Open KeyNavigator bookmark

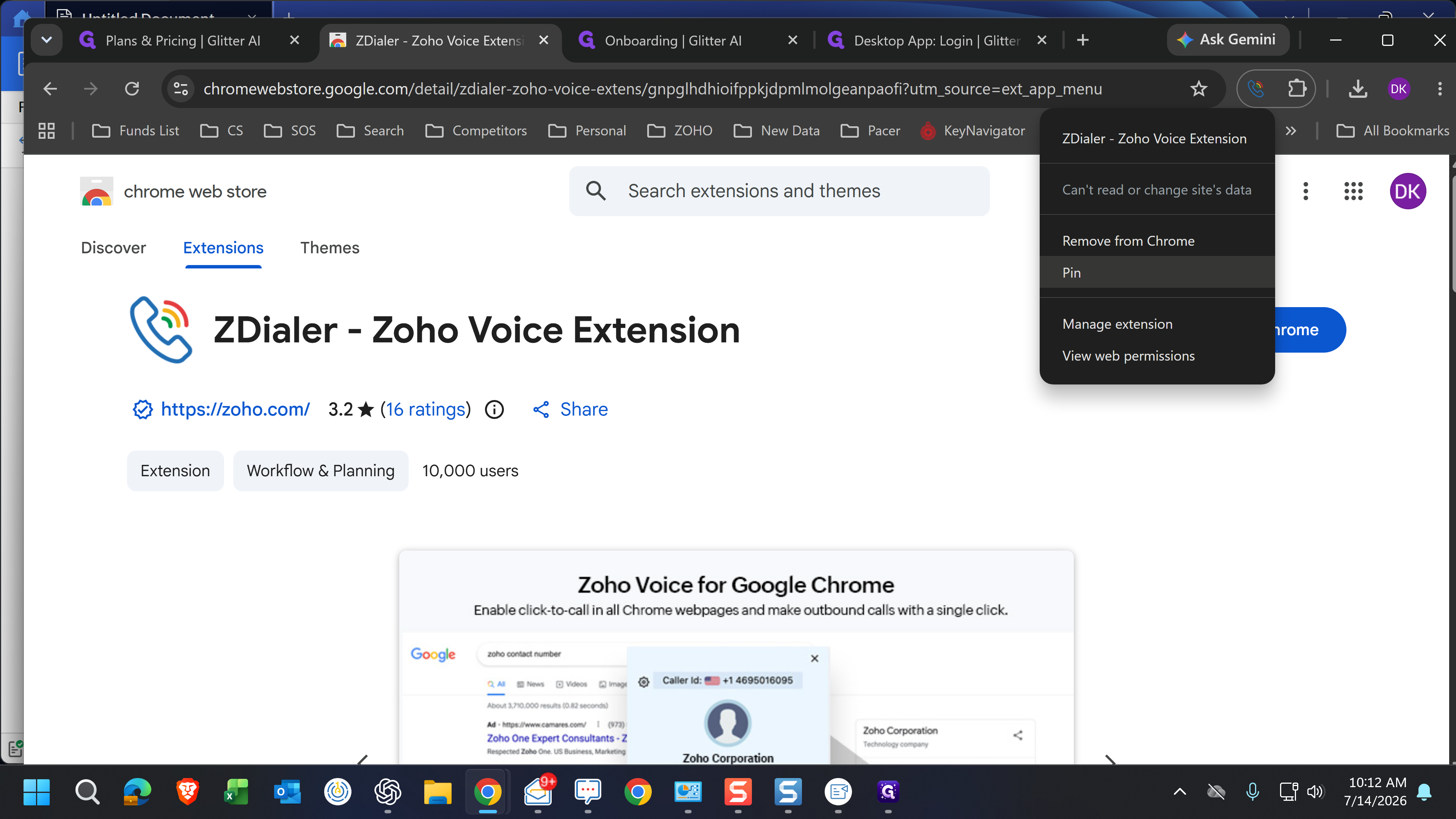[972, 130]
